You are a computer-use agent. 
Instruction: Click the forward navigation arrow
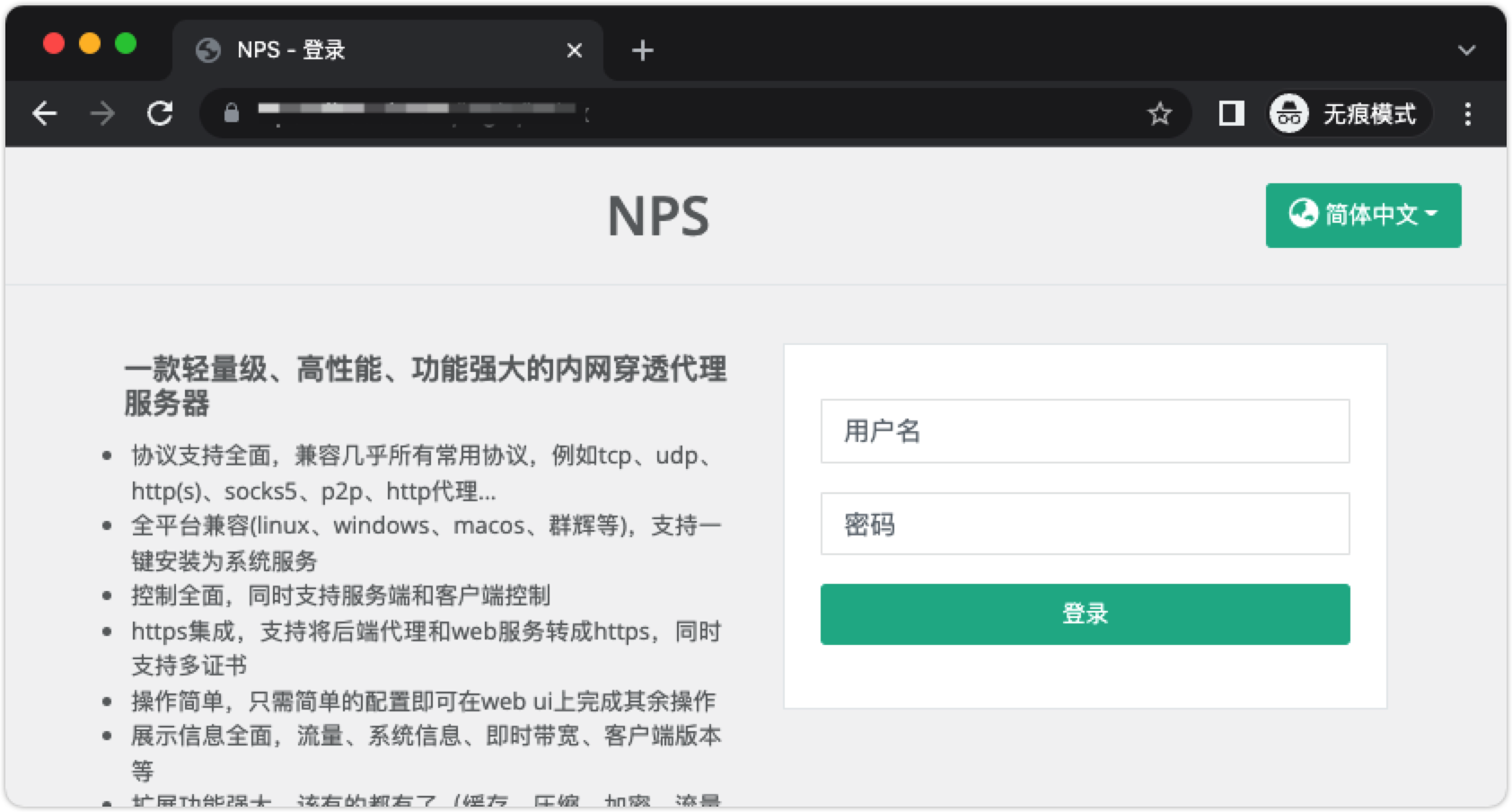click(102, 113)
